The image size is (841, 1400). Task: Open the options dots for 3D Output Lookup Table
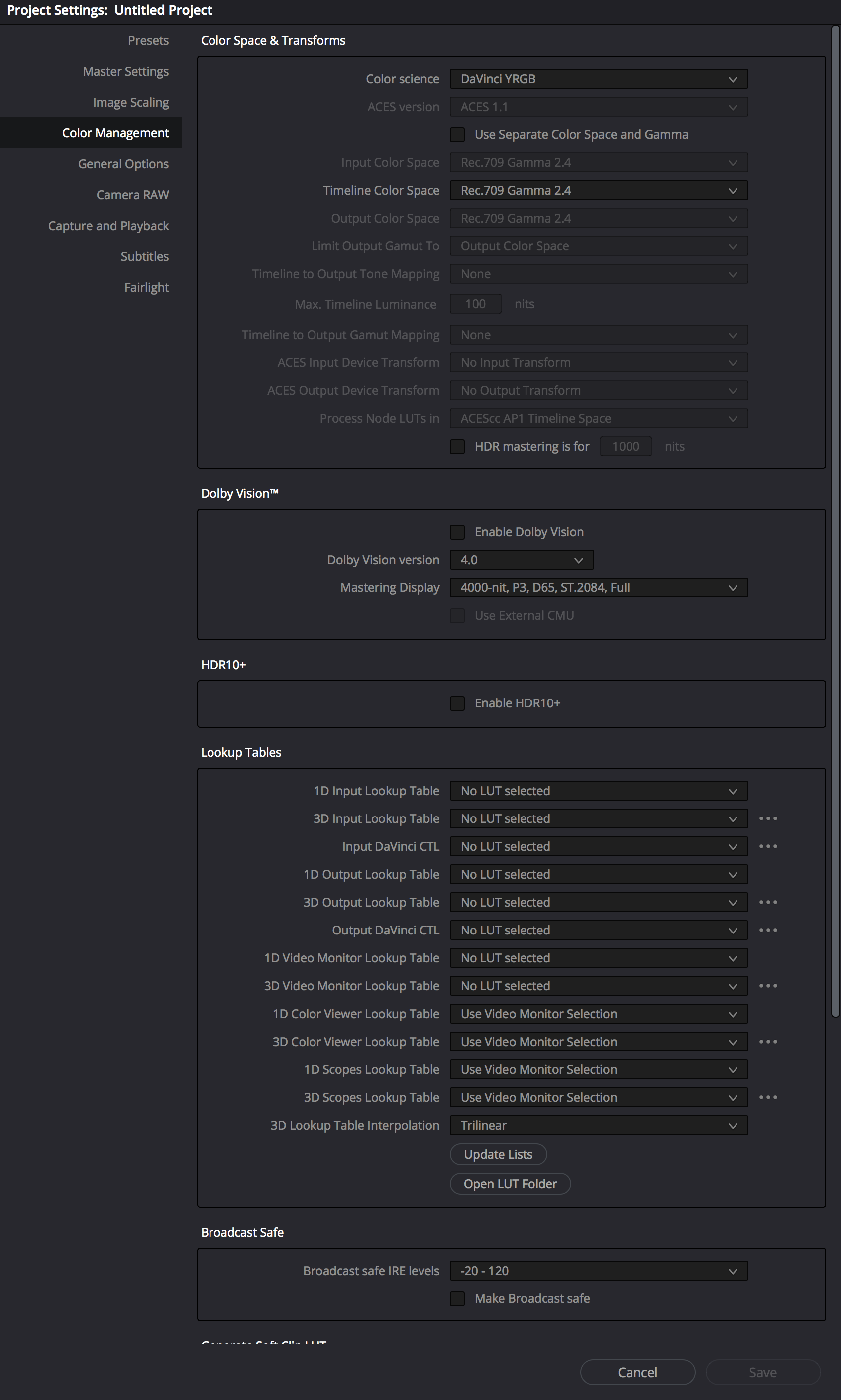[x=768, y=902]
